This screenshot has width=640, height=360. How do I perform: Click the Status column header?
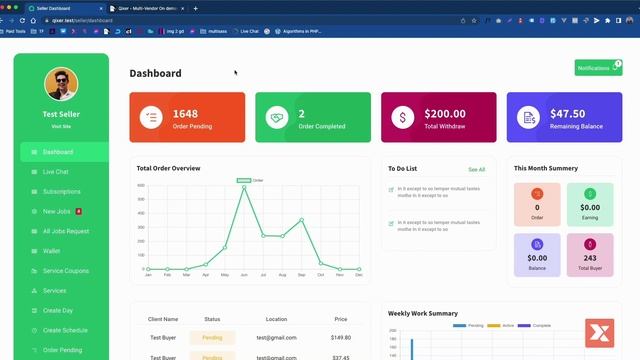[212, 319]
